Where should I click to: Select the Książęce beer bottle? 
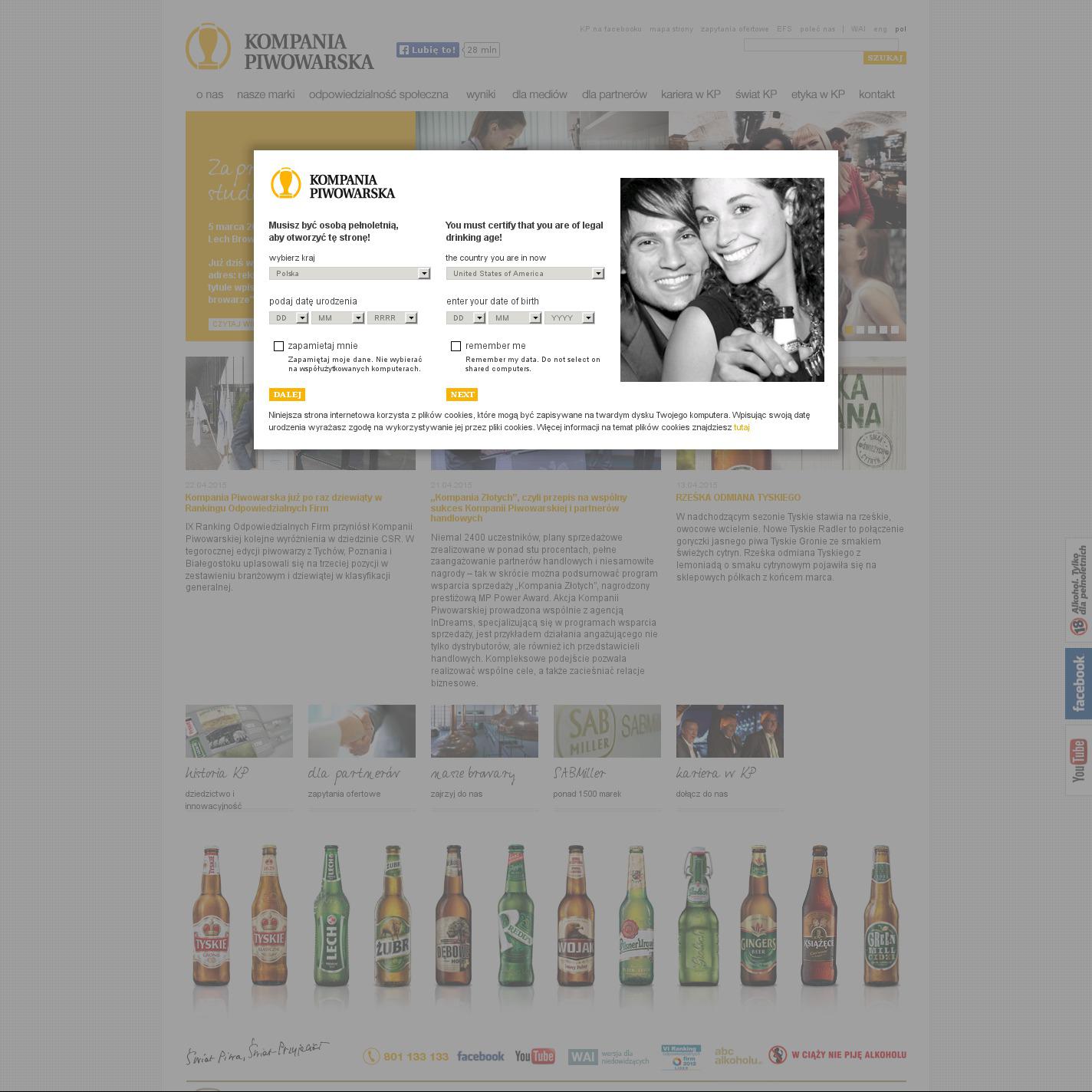[819, 916]
